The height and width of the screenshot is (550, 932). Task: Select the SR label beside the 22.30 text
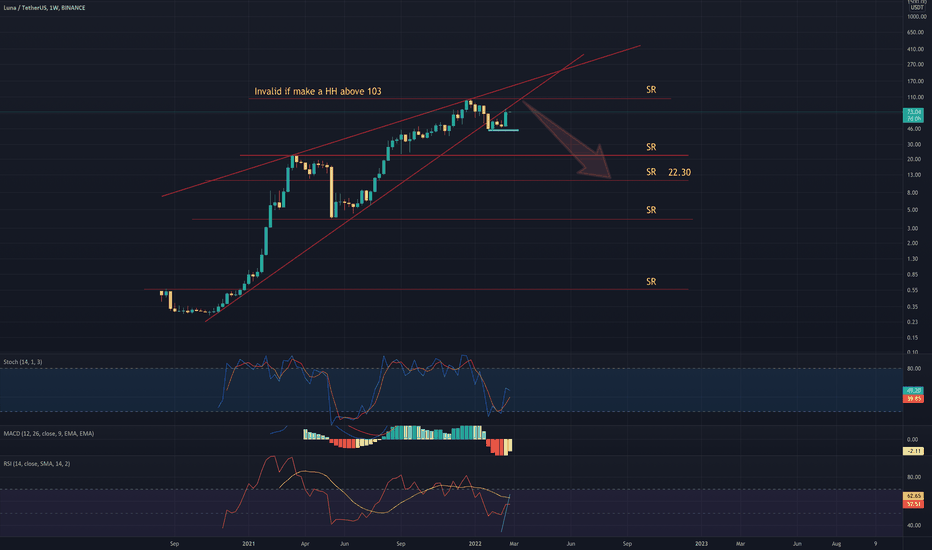tap(651, 172)
